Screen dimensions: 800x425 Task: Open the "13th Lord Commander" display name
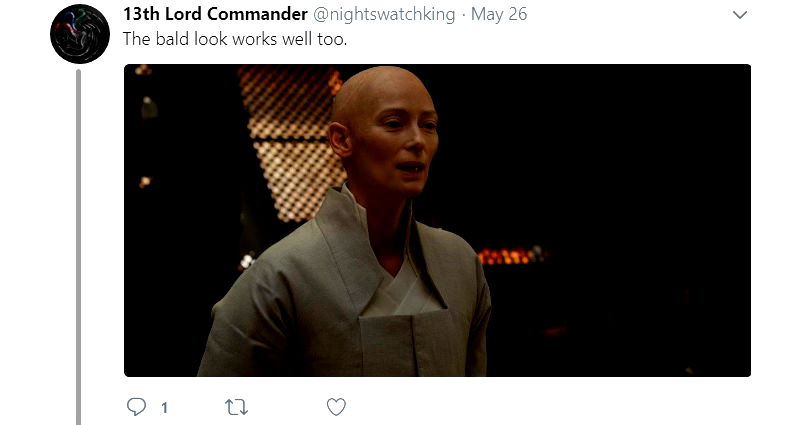click(x=215, y=14)
